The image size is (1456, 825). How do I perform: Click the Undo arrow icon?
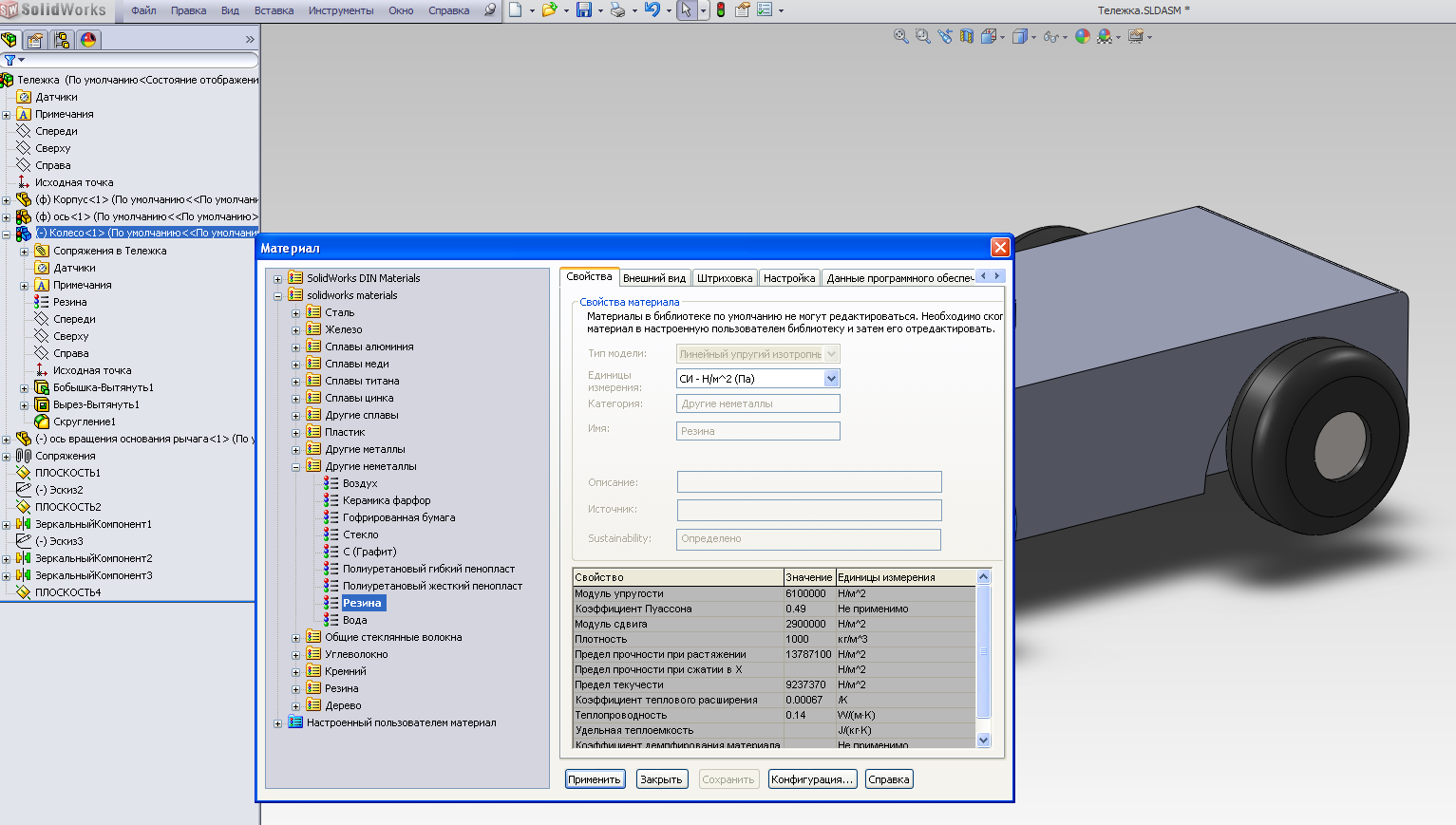[x=652, y=9]
